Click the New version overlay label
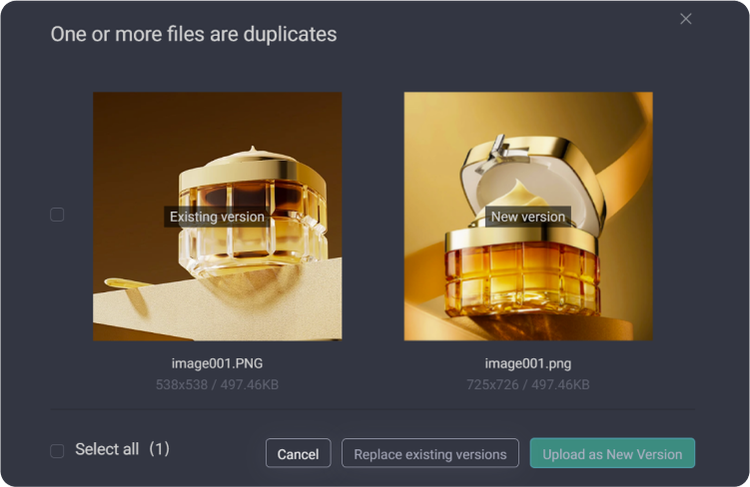 point(528,217)
